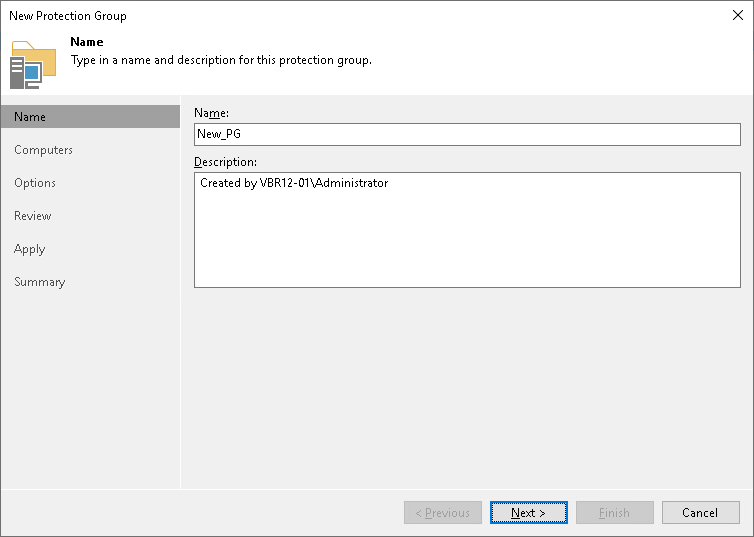This screenshot has width=754, height=537.
Task: Click the 'New Protection Group' window title
Action: [68, 16]
